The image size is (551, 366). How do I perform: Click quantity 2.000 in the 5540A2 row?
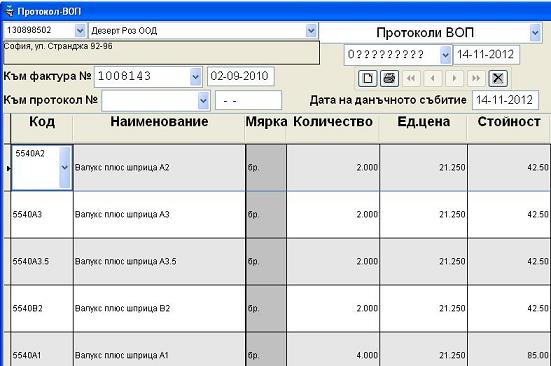(333, 168)
